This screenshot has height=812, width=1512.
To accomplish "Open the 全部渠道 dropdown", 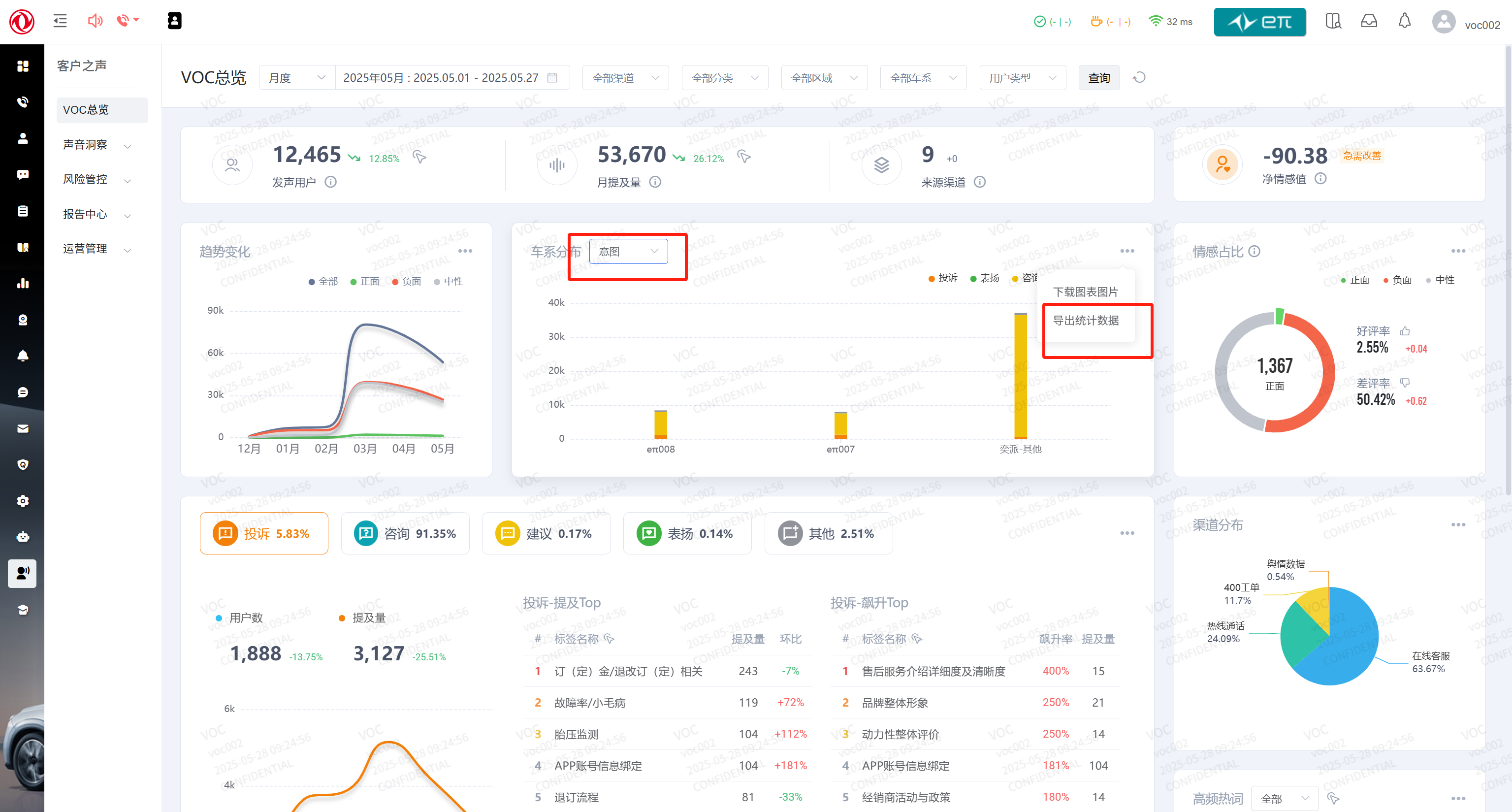I will click(x=625, y=77).
